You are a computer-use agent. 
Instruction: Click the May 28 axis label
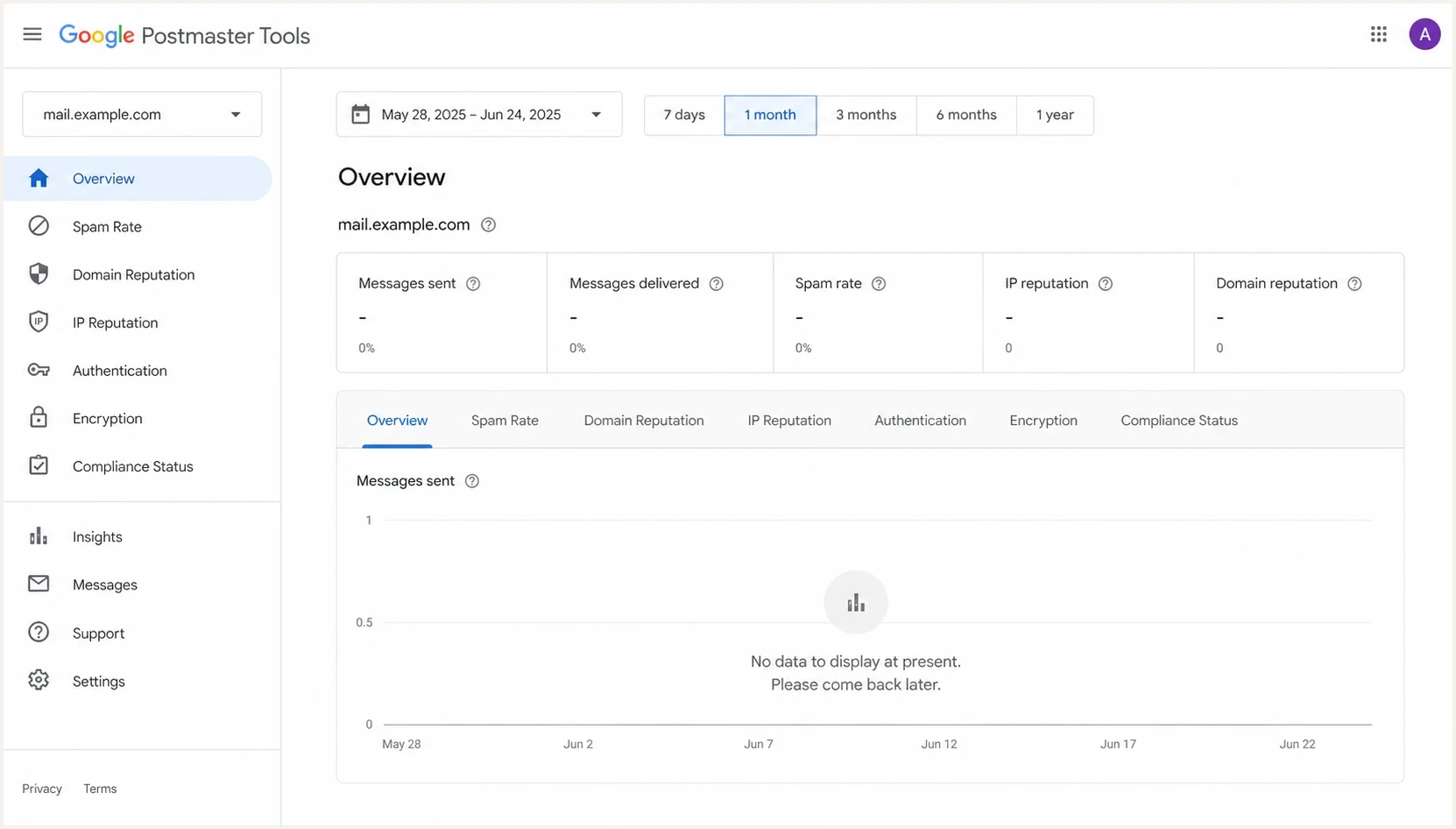pos(401,744)
